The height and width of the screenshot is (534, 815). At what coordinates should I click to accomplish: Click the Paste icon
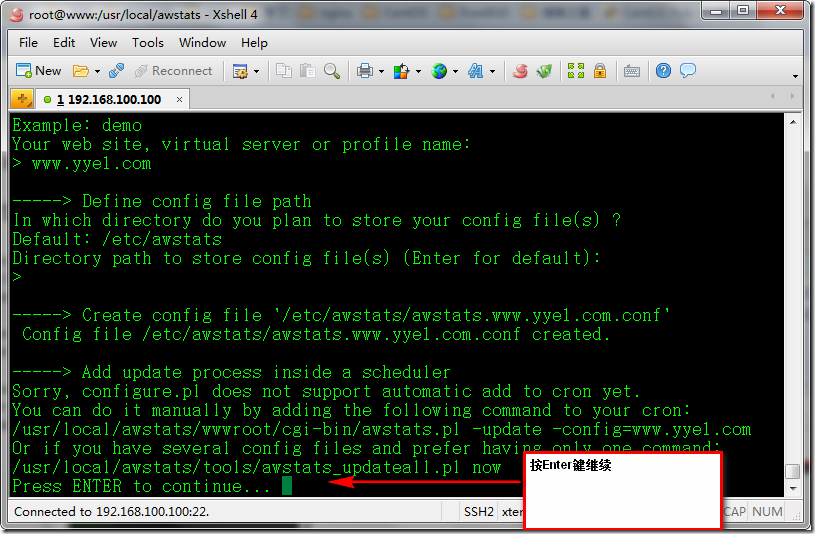pos(308,70)
